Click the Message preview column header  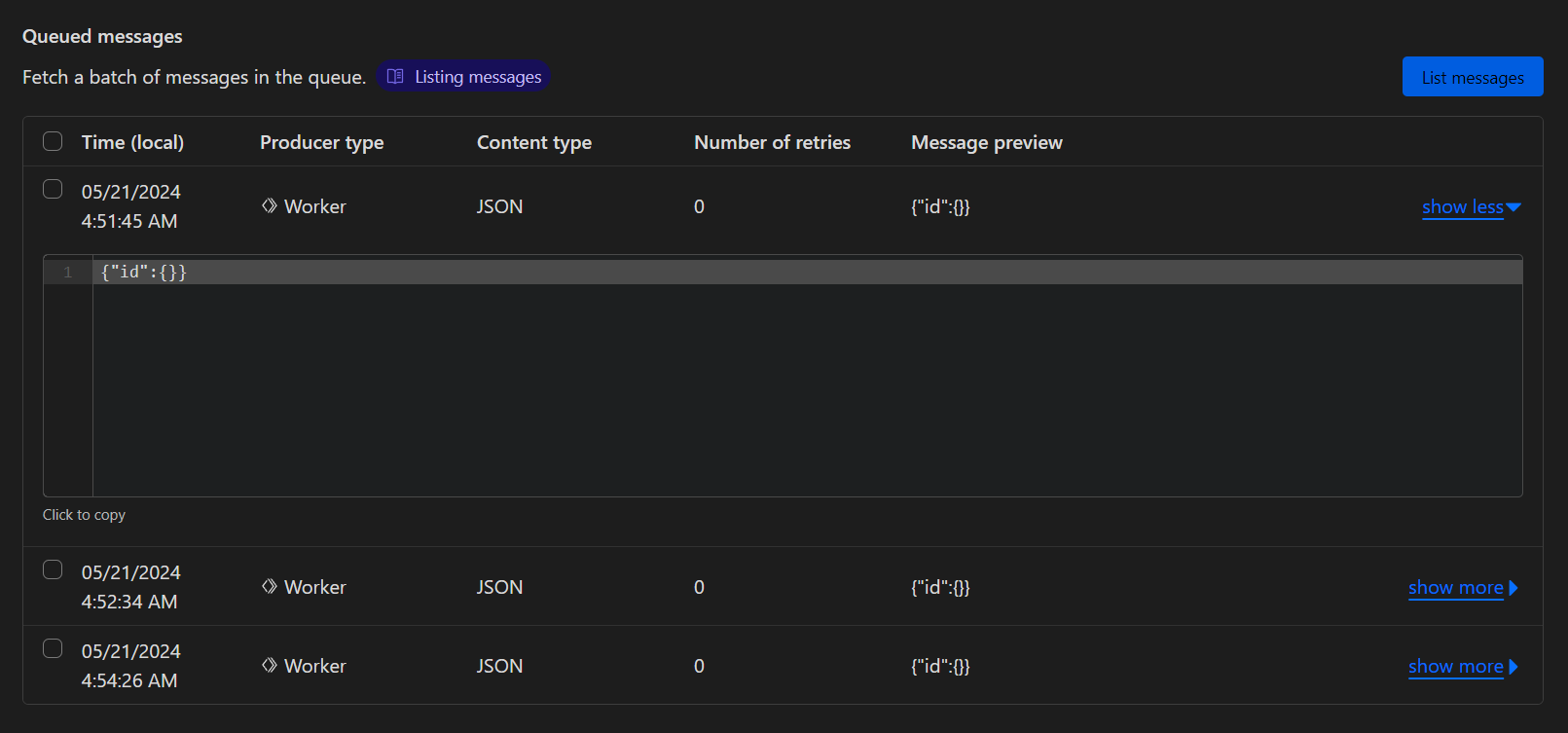986,143
